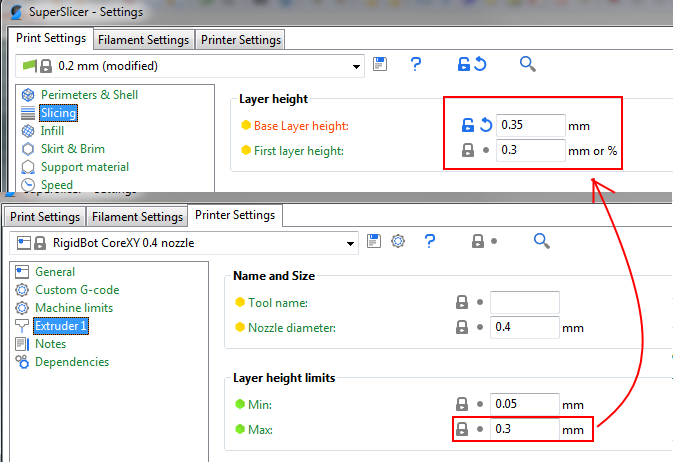This screenshot has height=462, width=673.
Task: Click the Nozzle diameter label
Action: [x=292, y=328]
